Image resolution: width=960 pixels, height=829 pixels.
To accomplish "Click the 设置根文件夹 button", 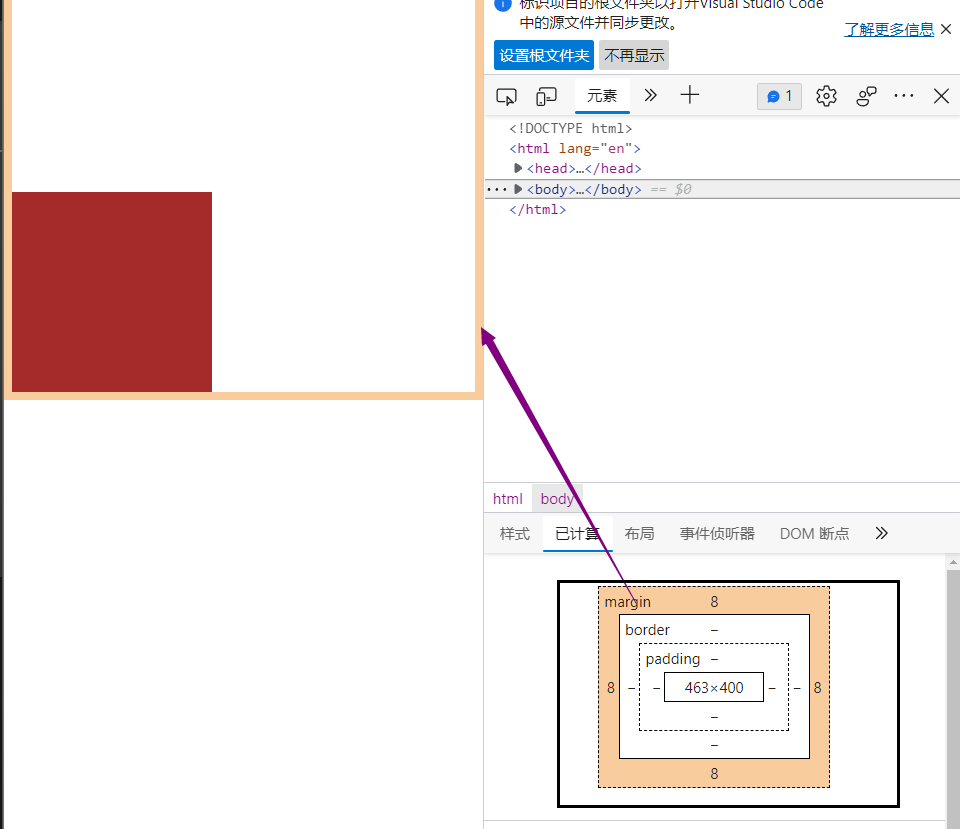I will coord(544,56).
